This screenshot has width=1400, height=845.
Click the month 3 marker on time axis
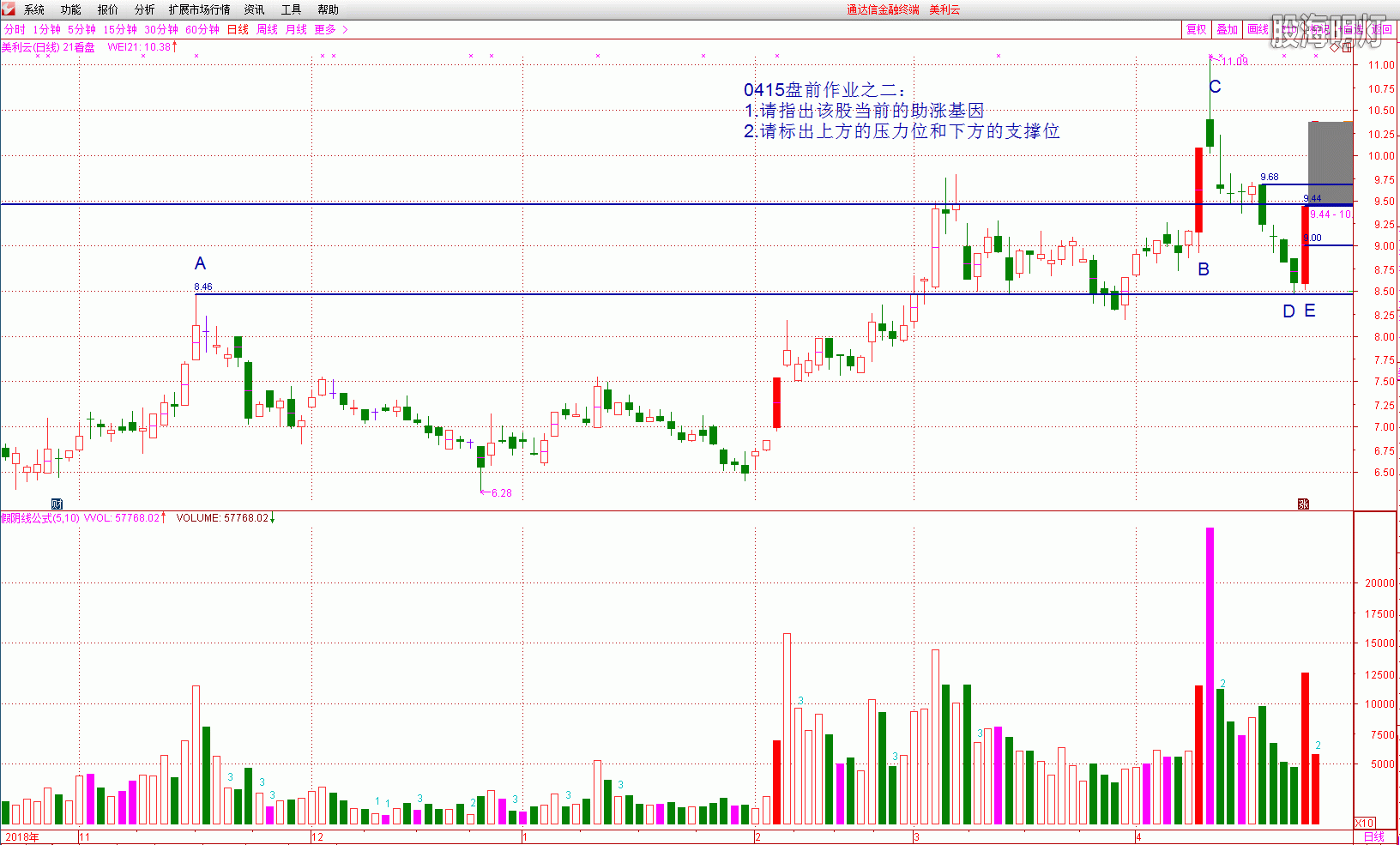point(916,836)
